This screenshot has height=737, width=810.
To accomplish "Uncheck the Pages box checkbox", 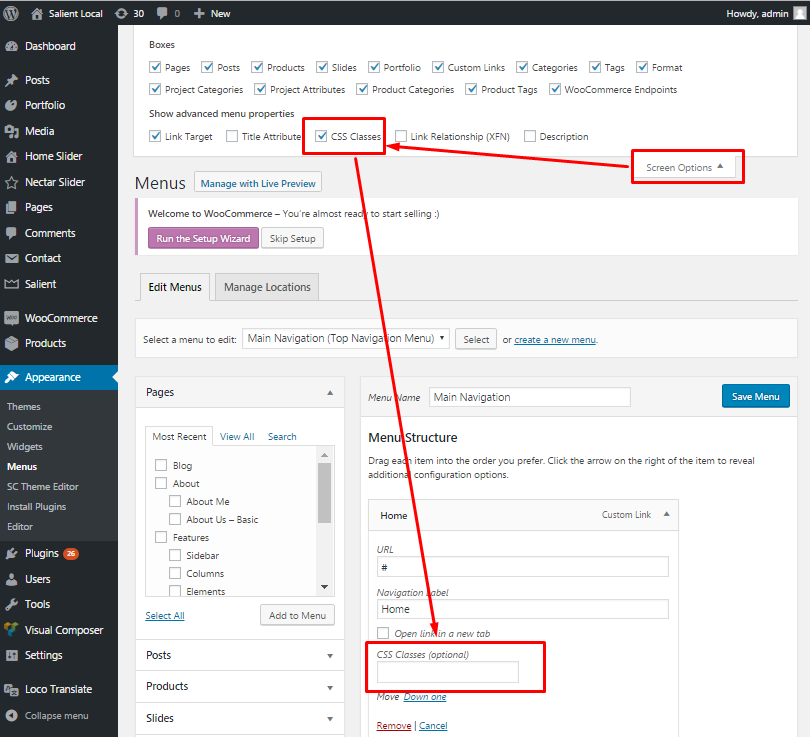I will click(x=155, y=67).
